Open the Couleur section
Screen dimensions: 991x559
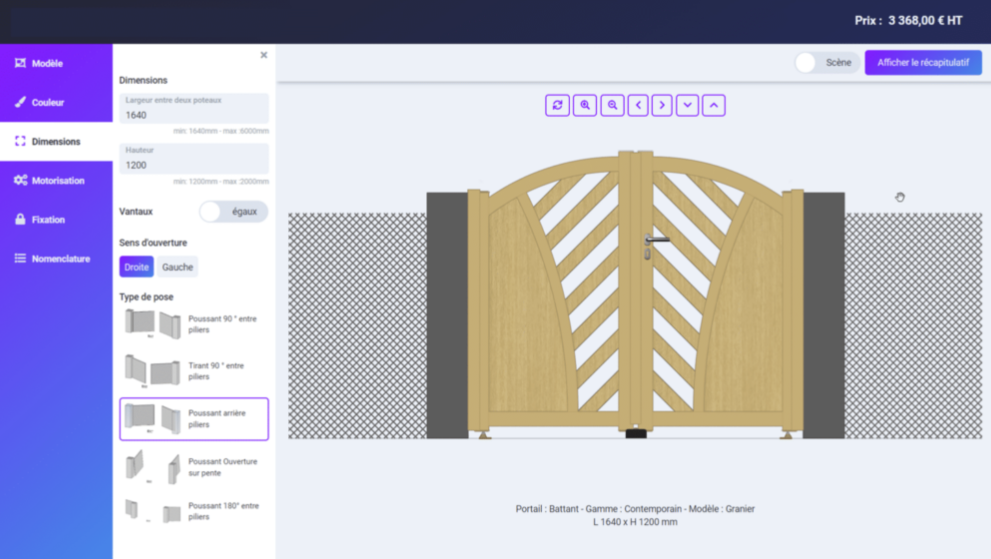coord(56,102)
